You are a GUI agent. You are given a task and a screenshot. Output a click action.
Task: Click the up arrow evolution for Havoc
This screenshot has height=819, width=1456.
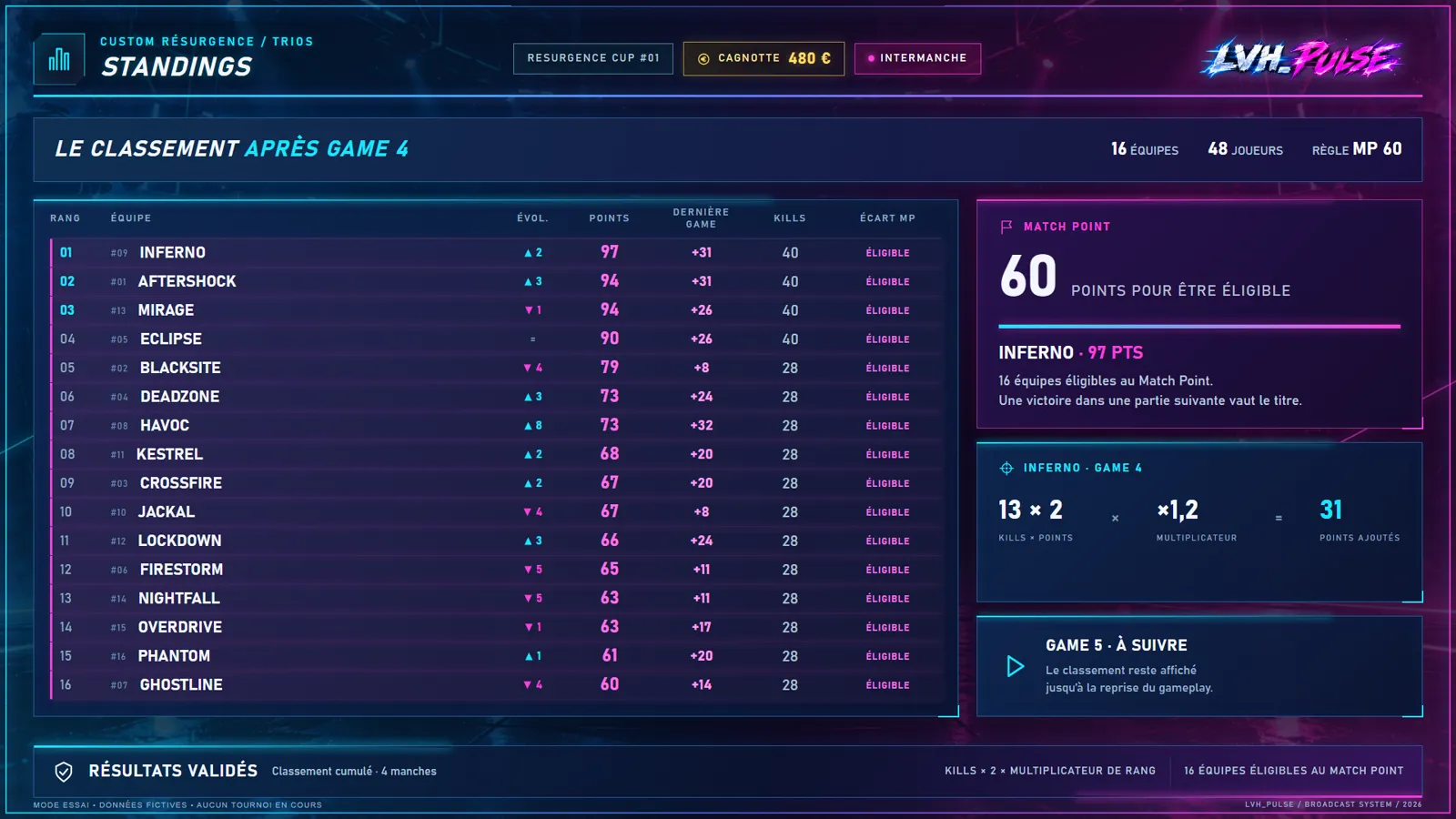coord(533,426)
